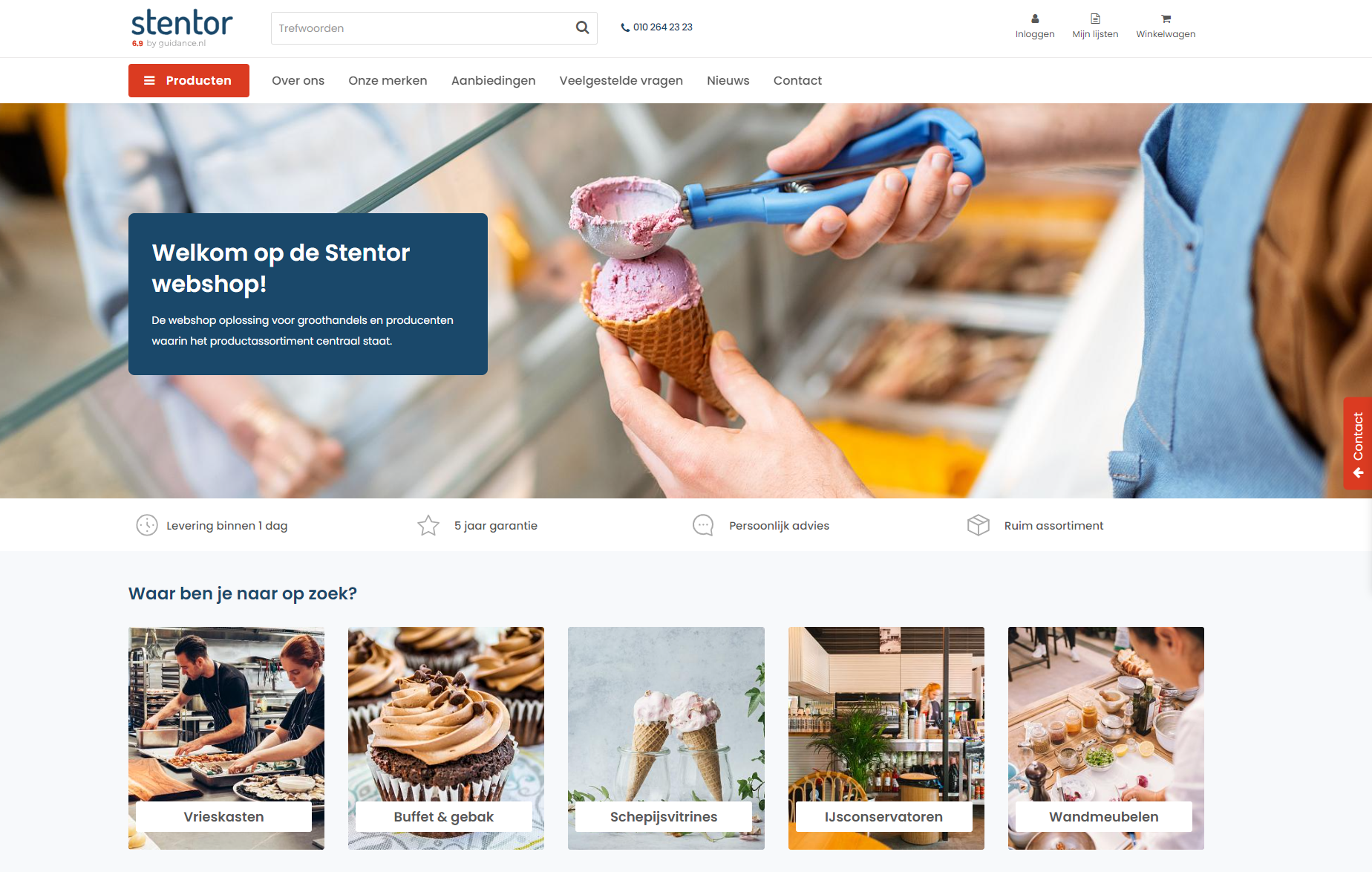The width and height of the screenshot is (1372, 872).
Task: Click the box icon for assortment
Action: point(979,525)
